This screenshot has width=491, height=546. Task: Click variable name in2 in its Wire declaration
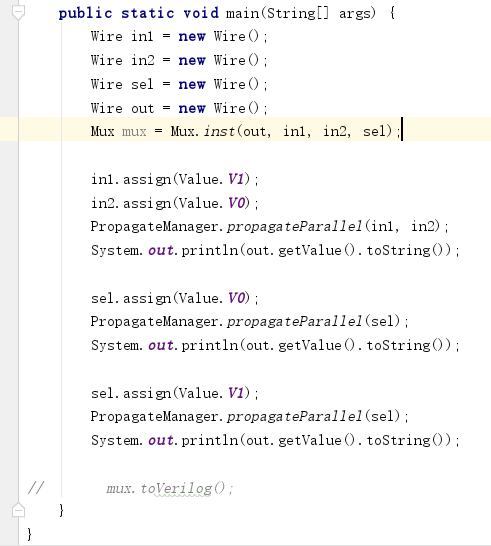click(x=142, y=60)
